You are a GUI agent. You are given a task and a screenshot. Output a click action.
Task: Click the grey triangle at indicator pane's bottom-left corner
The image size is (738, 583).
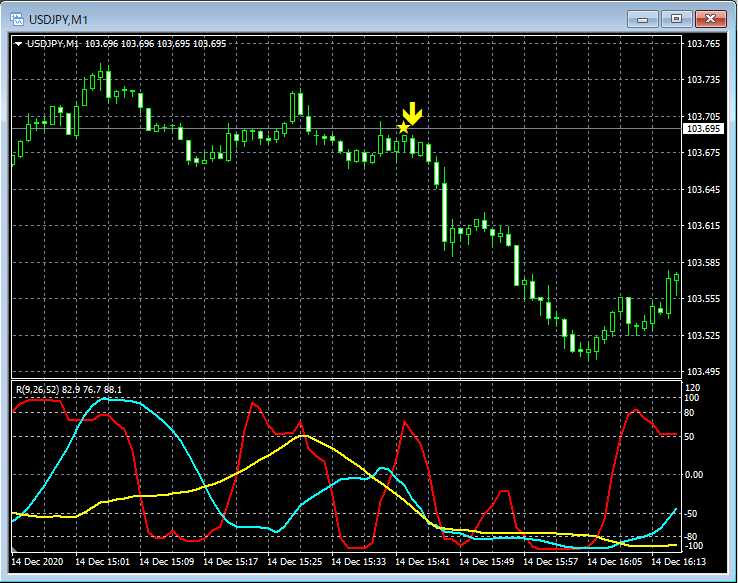click(15, 550)
